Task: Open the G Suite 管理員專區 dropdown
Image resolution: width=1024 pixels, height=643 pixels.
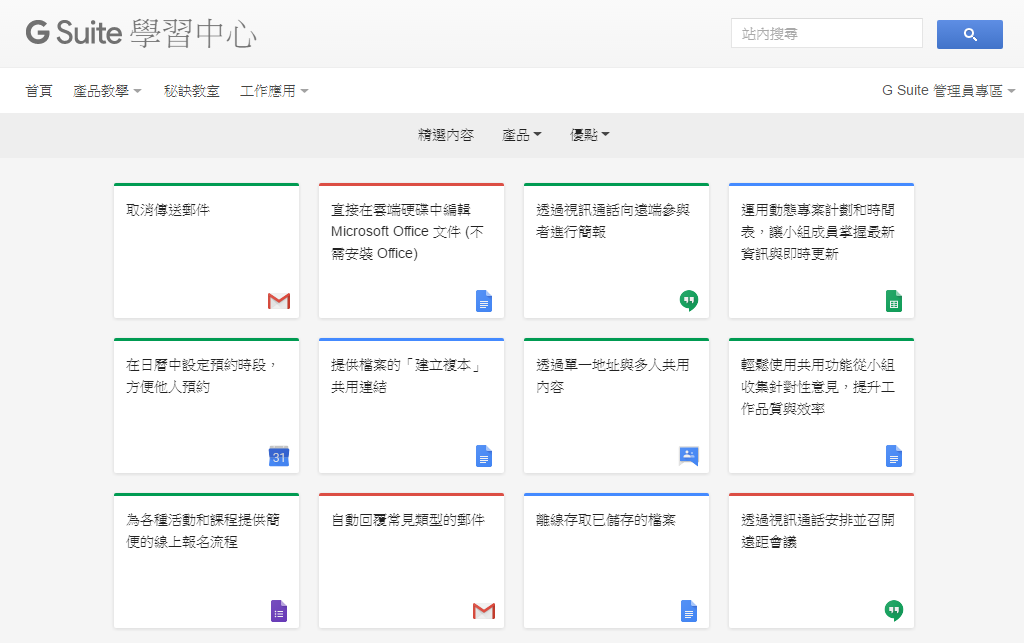Action: click(948, 91)
